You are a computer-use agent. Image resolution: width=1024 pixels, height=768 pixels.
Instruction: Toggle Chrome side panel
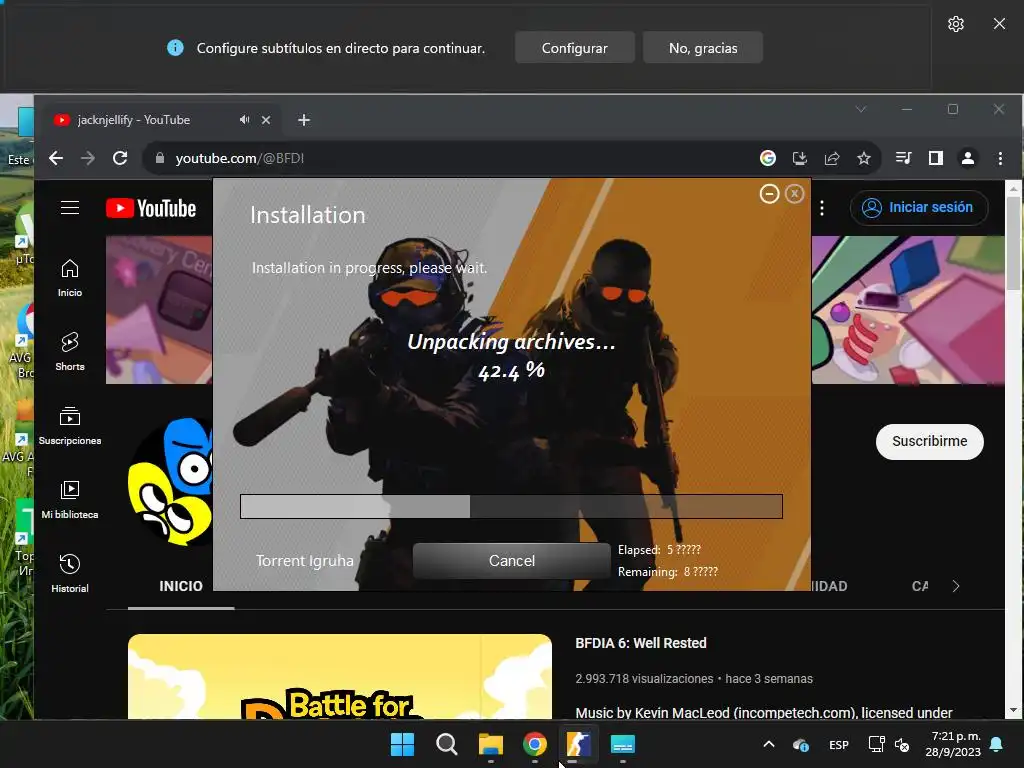[936, 158]
